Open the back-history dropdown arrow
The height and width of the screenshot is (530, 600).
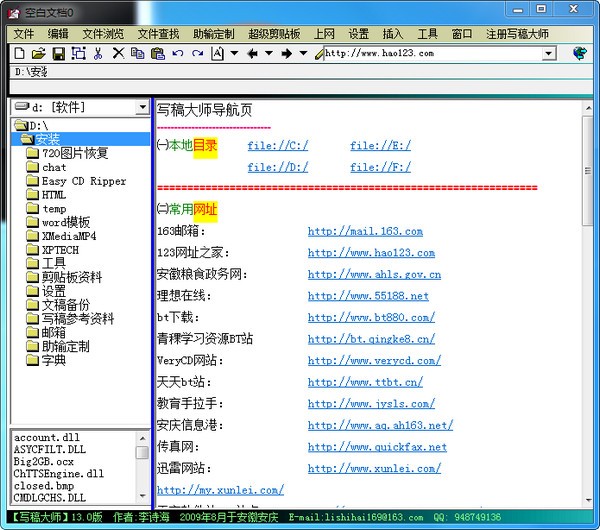coord(269,53)
